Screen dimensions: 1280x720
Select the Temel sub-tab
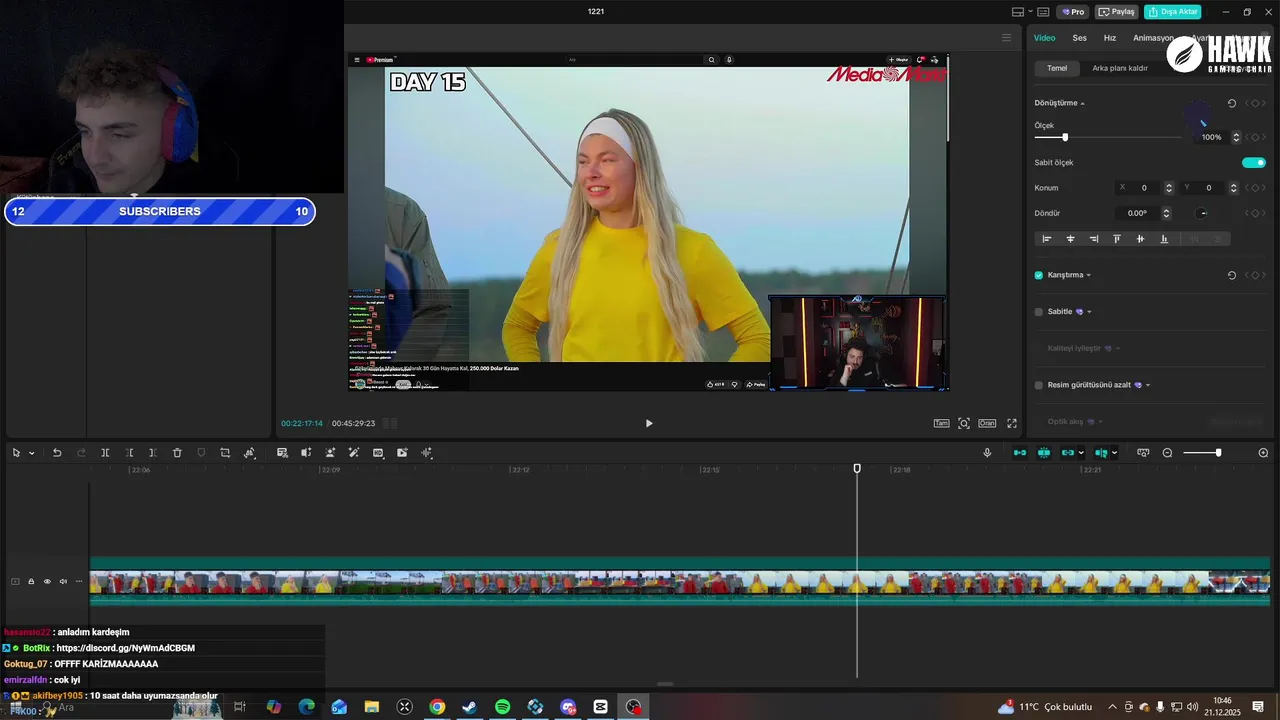pos(1057,68)
